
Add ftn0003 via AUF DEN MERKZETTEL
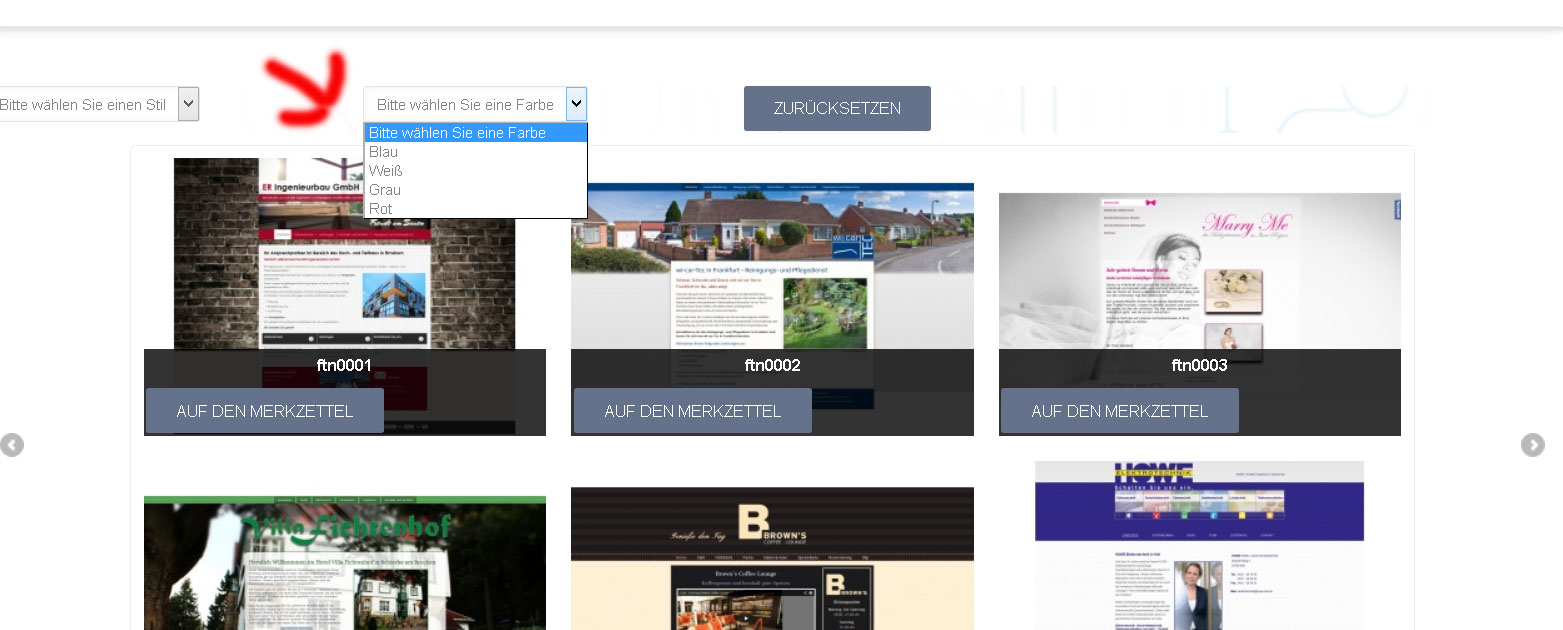(1120, 411)
